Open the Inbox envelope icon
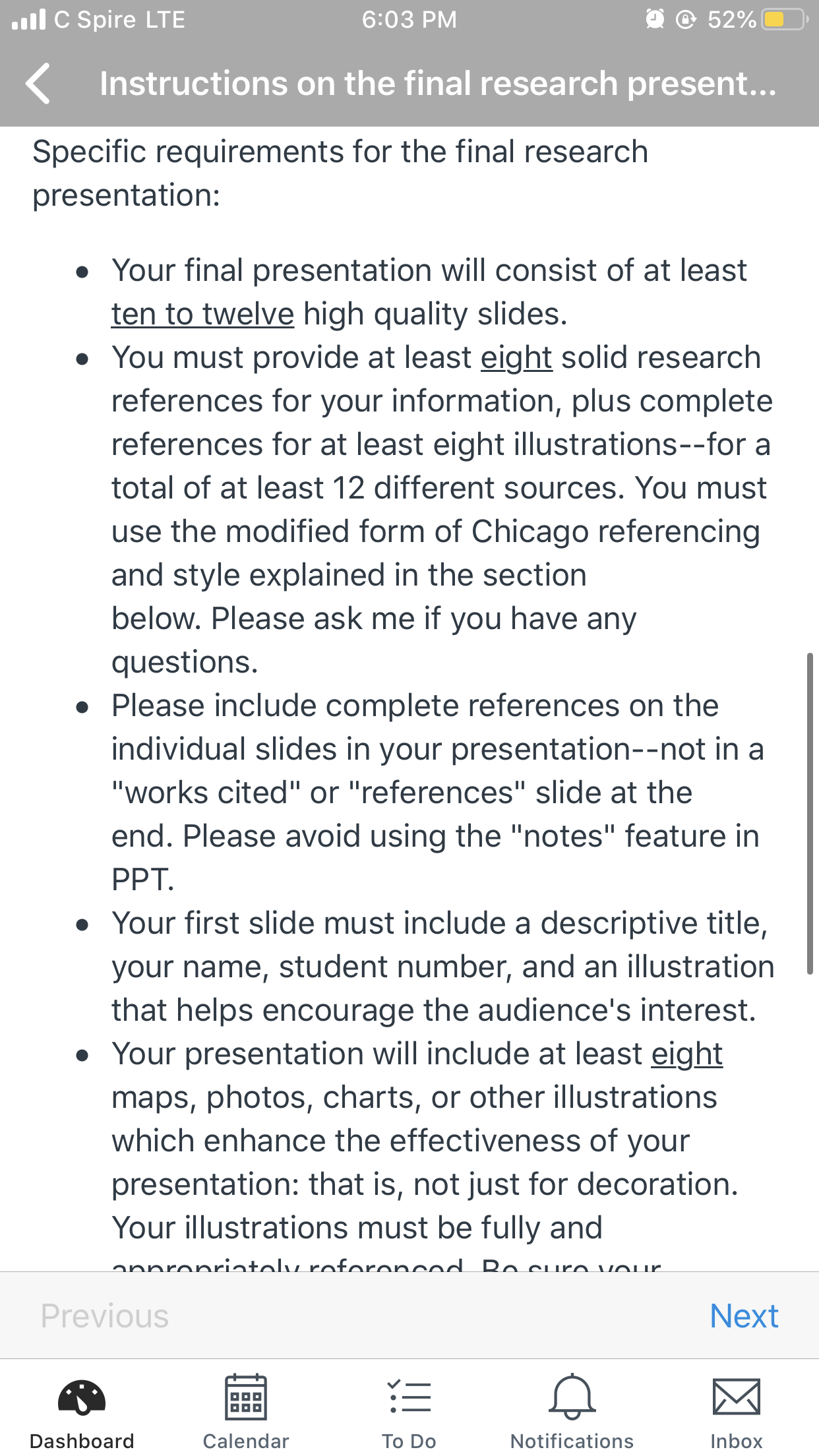The height and width of the screenshot is (1456, 819). pyautogui.click(x=737, y=1397)
